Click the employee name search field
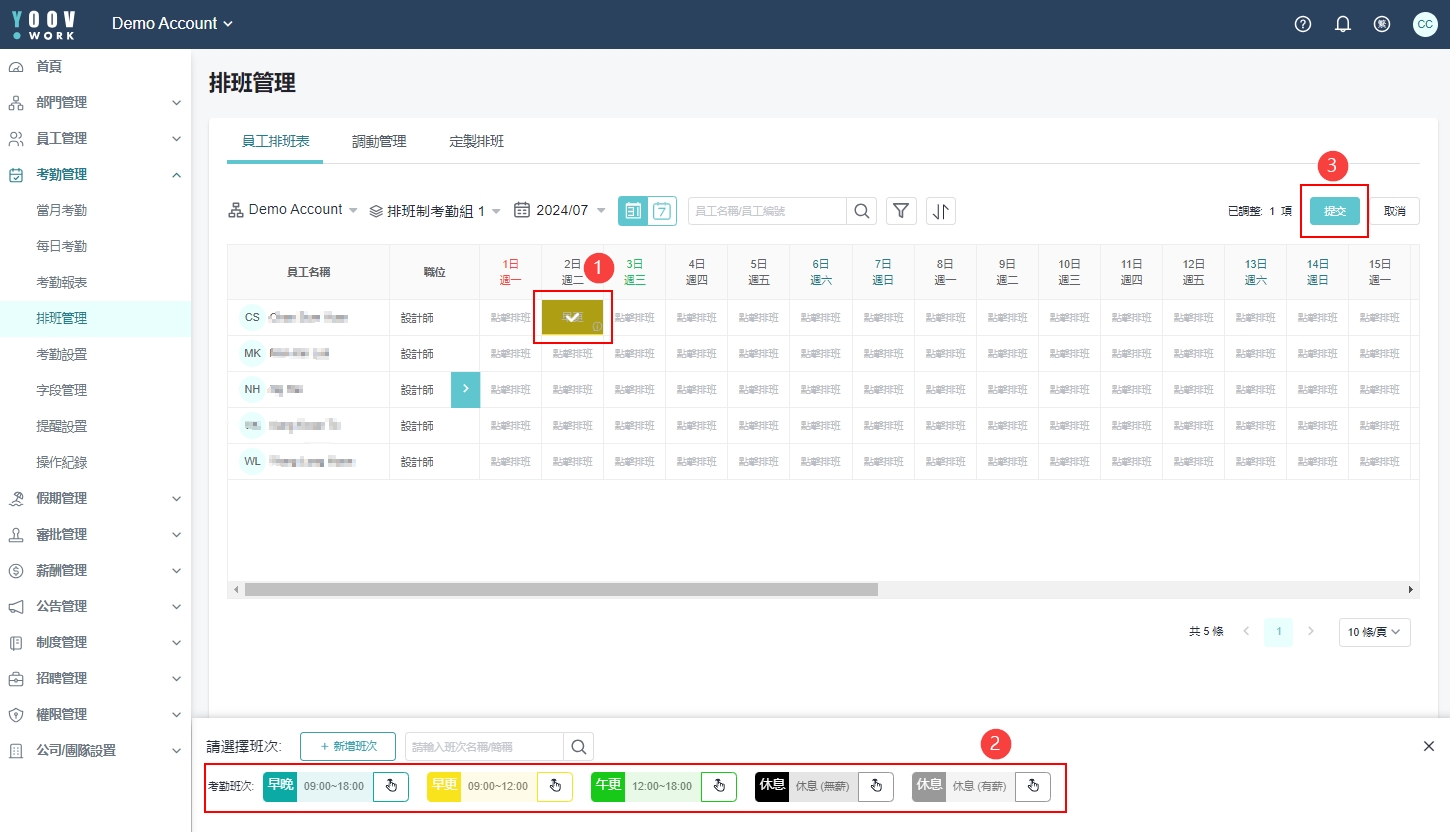The image size is (1450, 832). pos(767,211)
